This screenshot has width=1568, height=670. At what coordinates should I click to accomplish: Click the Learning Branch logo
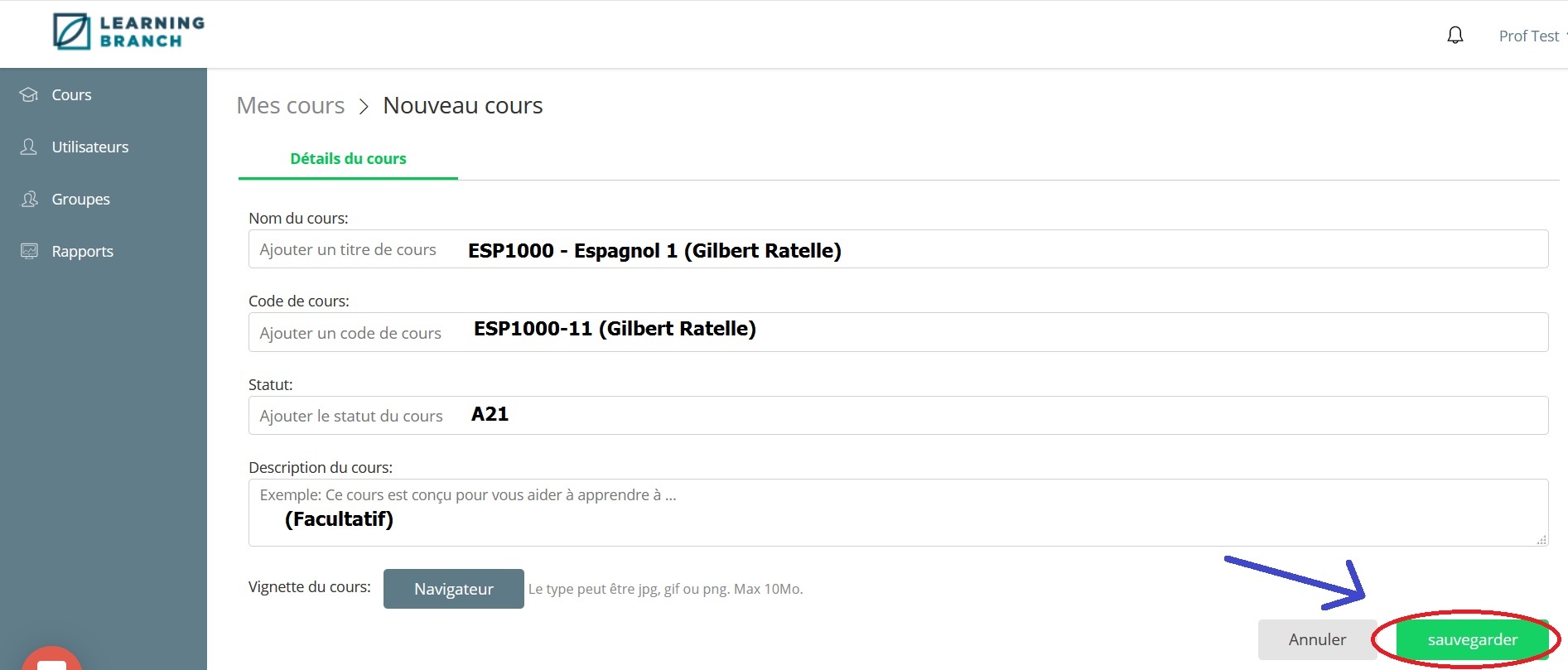[128, 32]
